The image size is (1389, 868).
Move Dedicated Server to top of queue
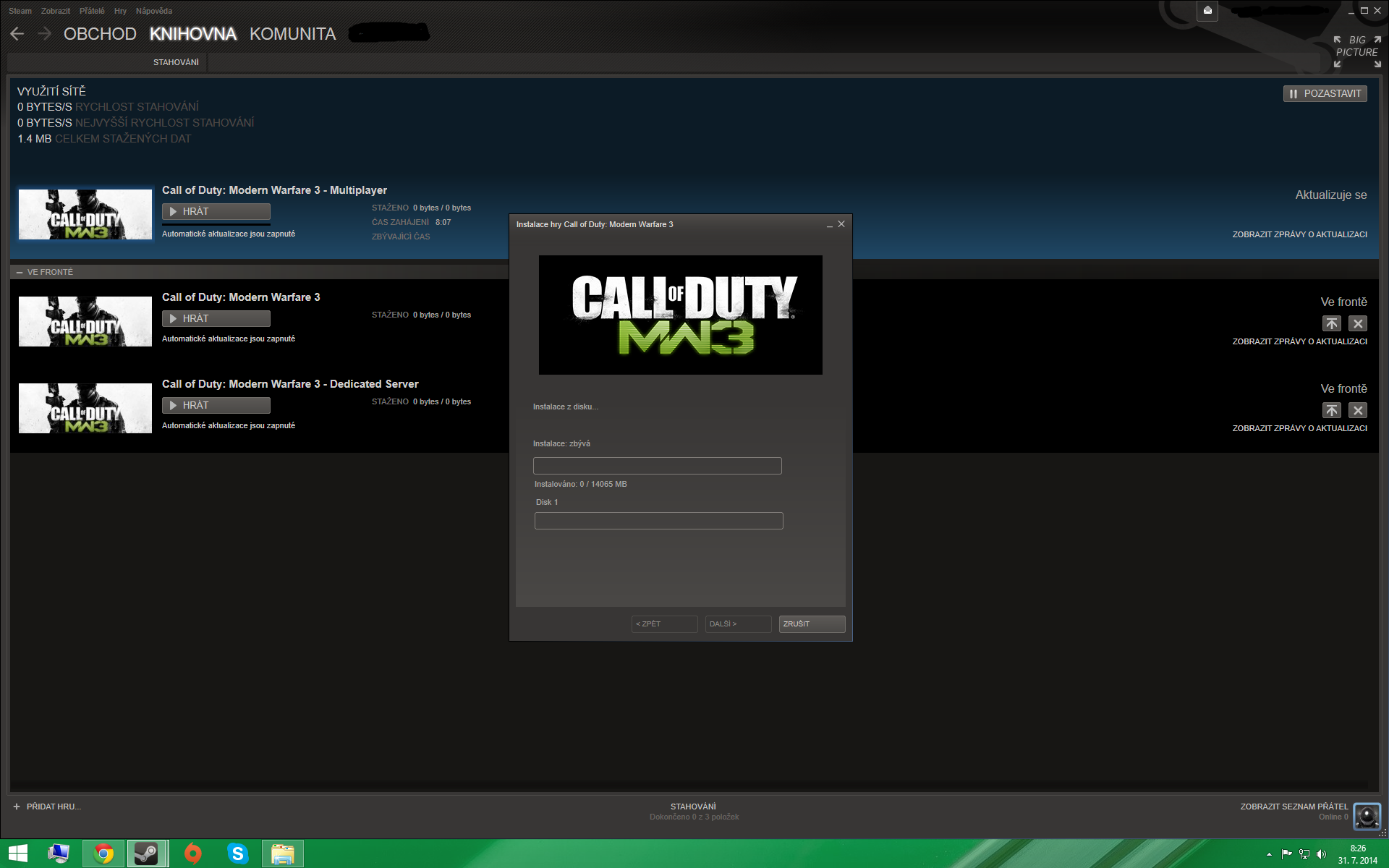(x=1331, y=410)
